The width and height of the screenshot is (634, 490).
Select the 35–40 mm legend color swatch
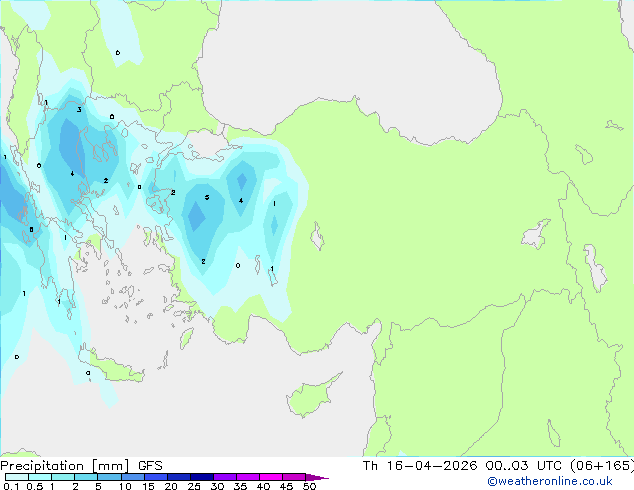247,477
